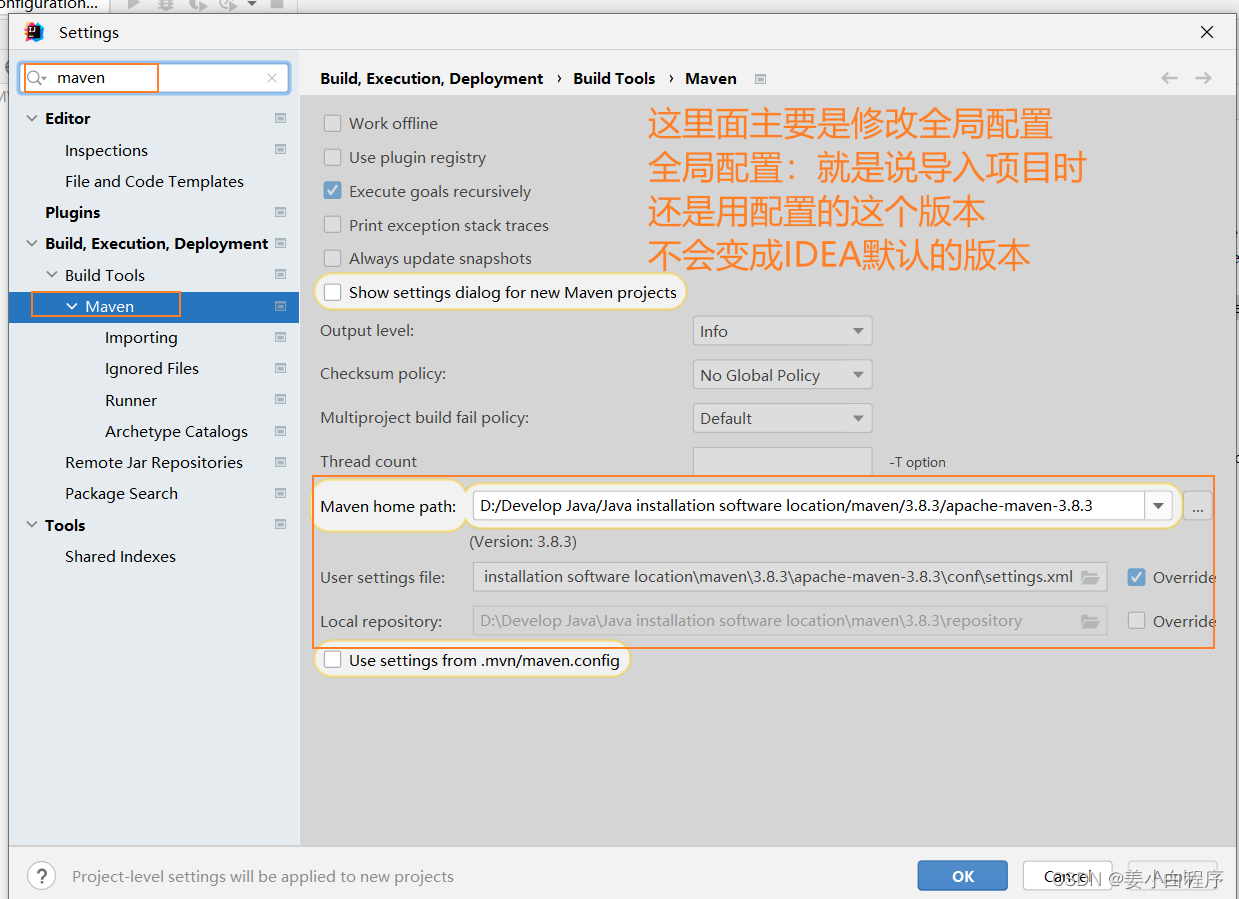
Task: Open the help question mark button
Action: click(41, 876)
